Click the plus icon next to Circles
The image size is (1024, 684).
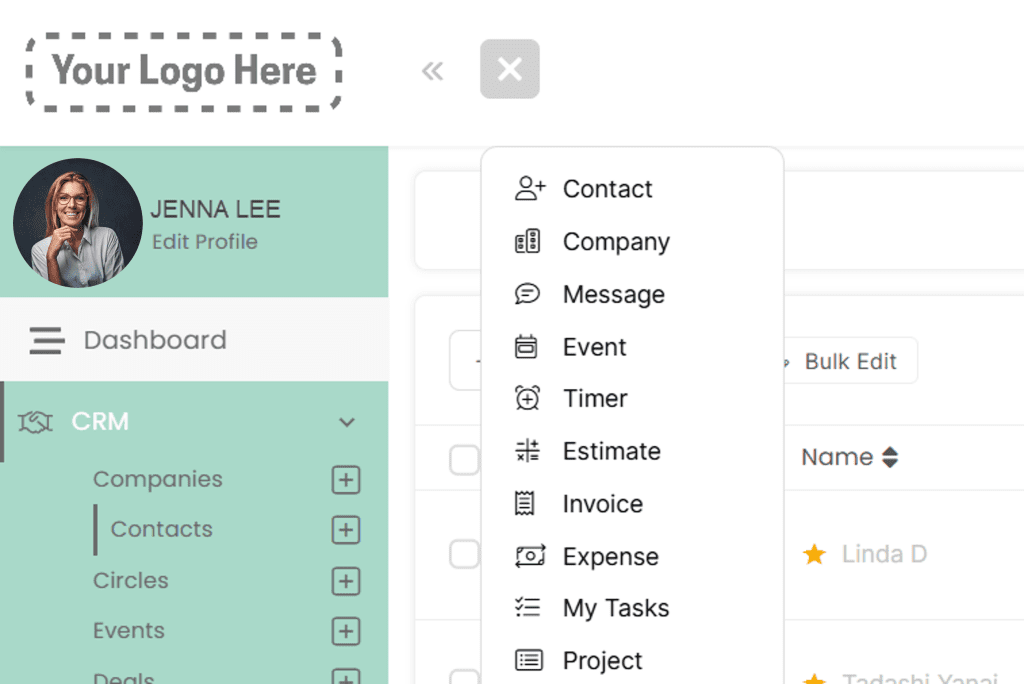(345, 581)
